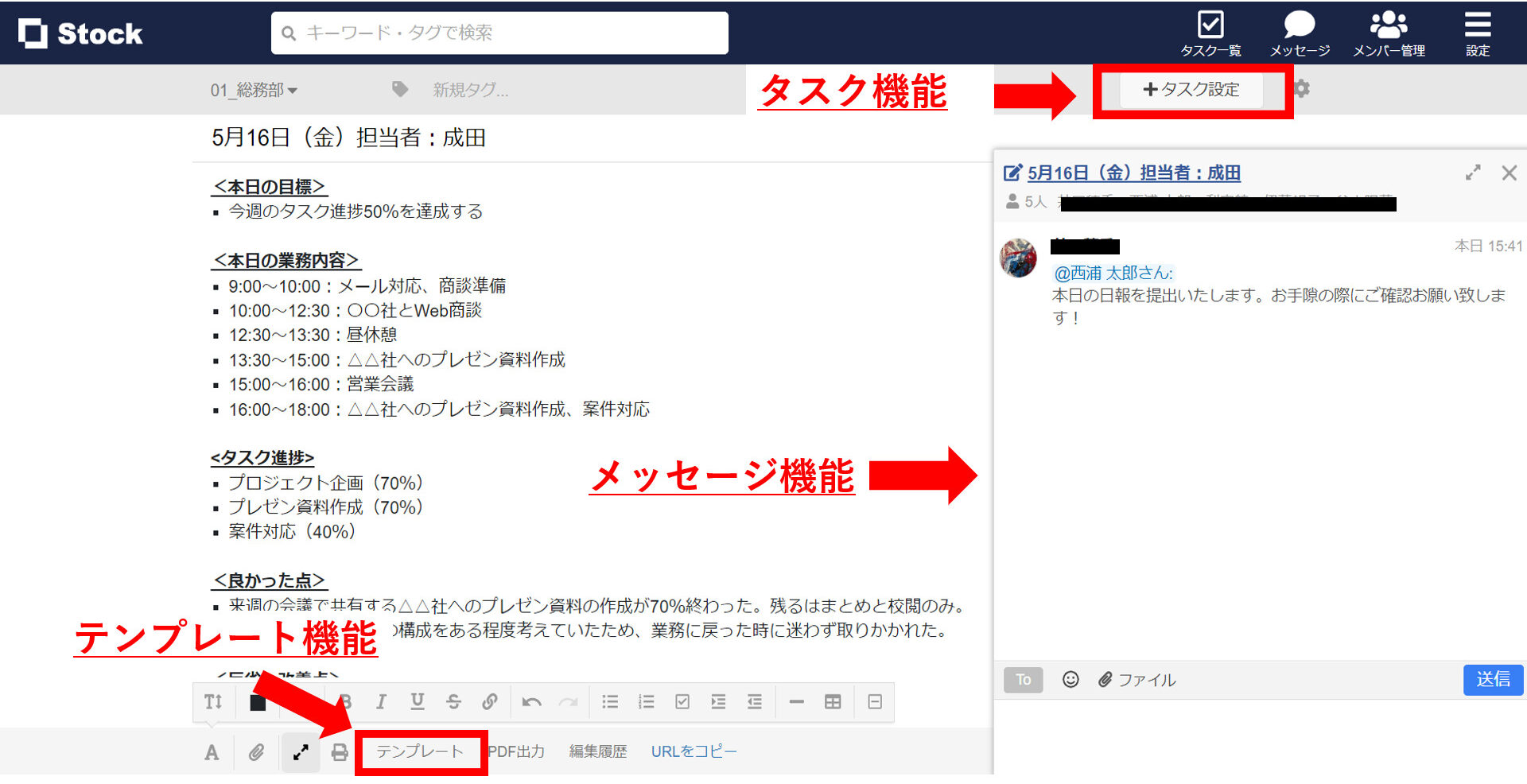Insert a link using the chain icon
The image size is (1527, 784).
[490, 702]
